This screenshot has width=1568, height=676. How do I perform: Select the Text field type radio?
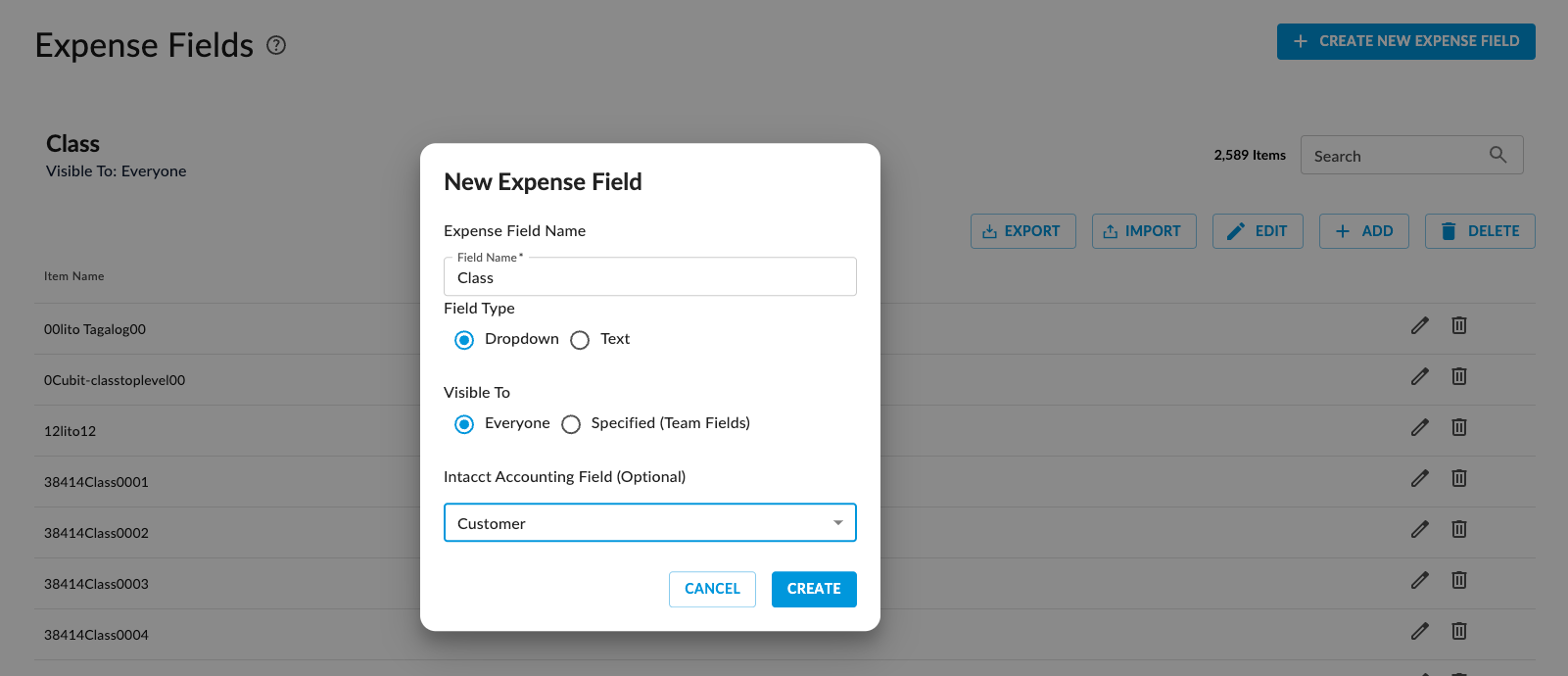pos(580,340)
